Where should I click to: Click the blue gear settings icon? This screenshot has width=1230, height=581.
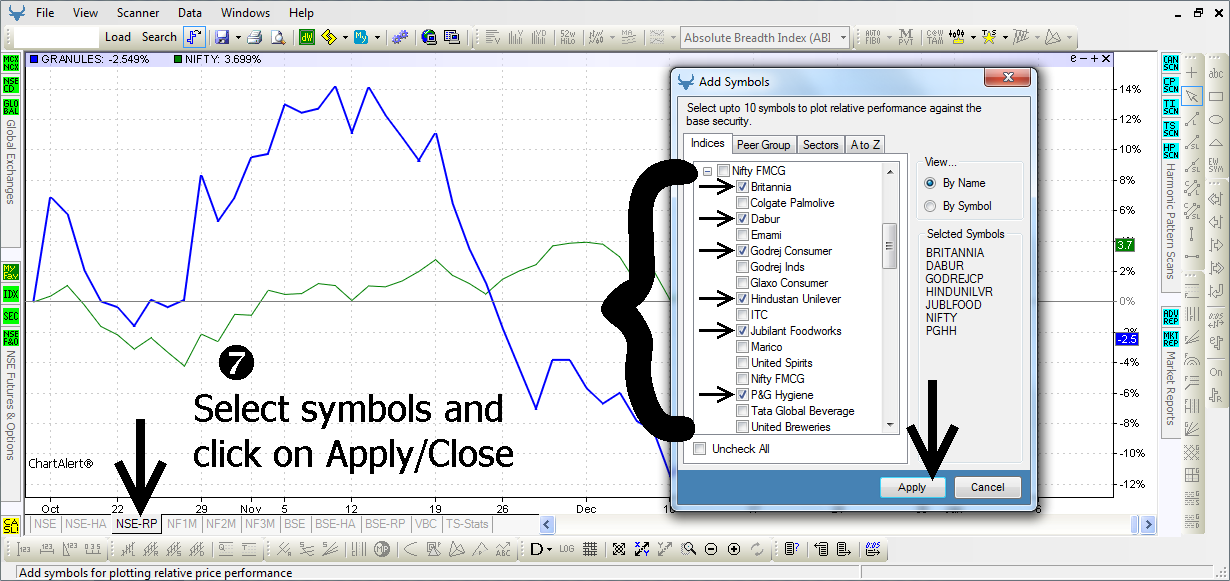coord(399,37)
